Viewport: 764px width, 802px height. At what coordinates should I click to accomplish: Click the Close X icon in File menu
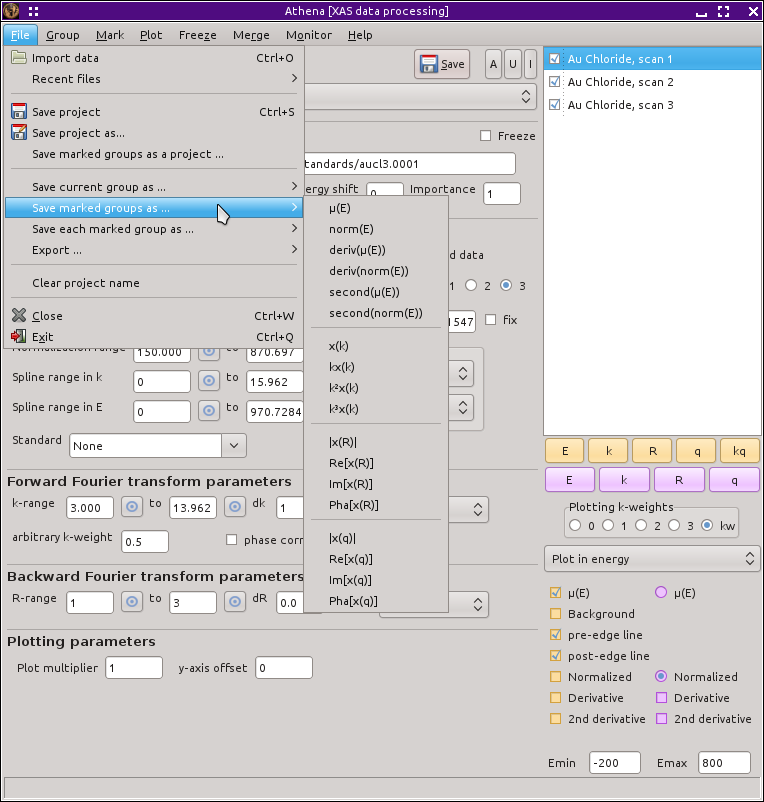pyautogui.click(x=19, y=316)
